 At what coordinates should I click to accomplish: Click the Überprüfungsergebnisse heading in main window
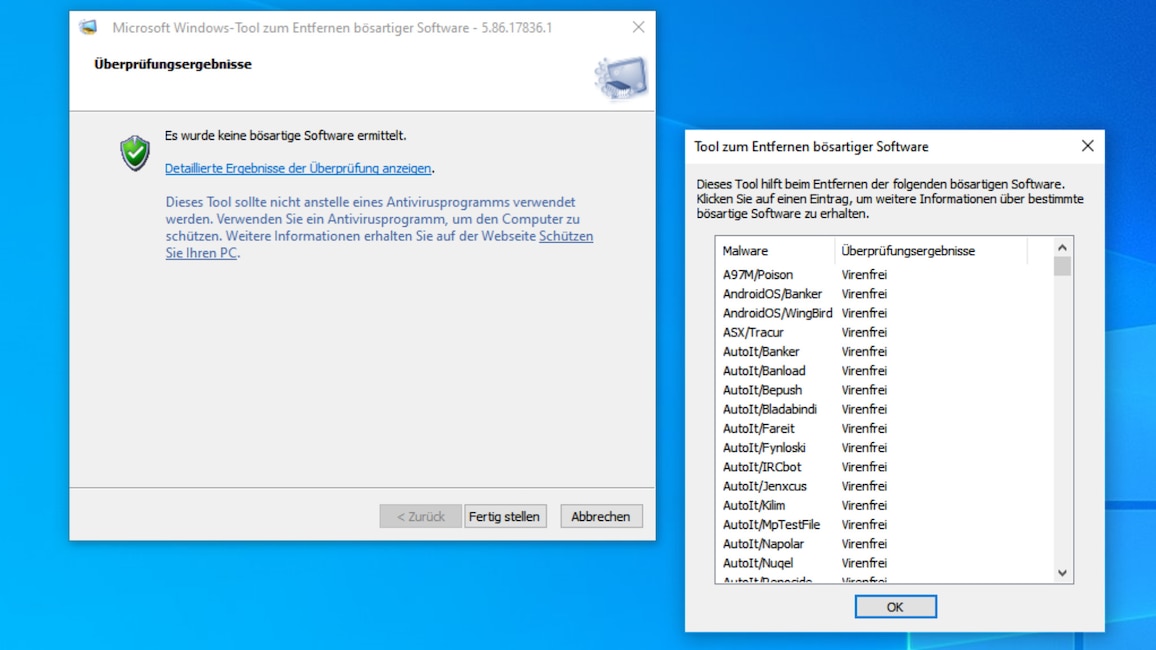[x=173, y=64]
